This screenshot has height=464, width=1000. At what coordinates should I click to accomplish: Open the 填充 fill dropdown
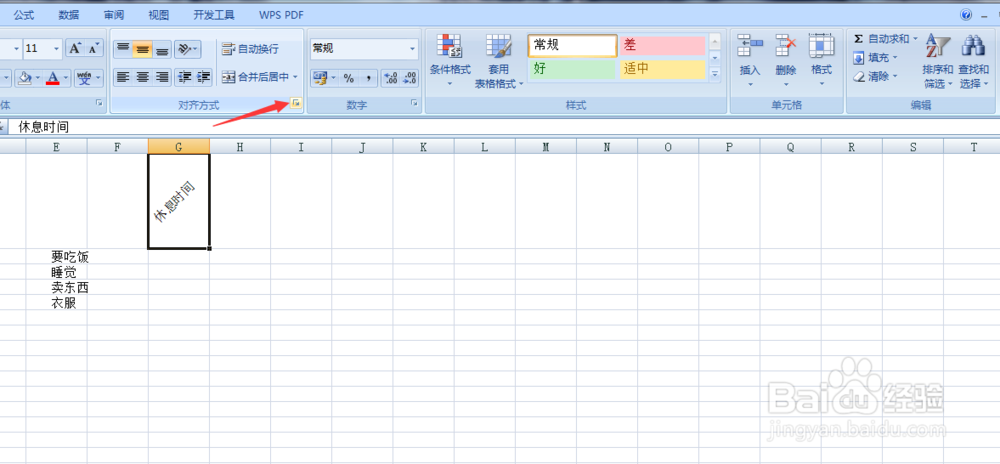[874, 58]
